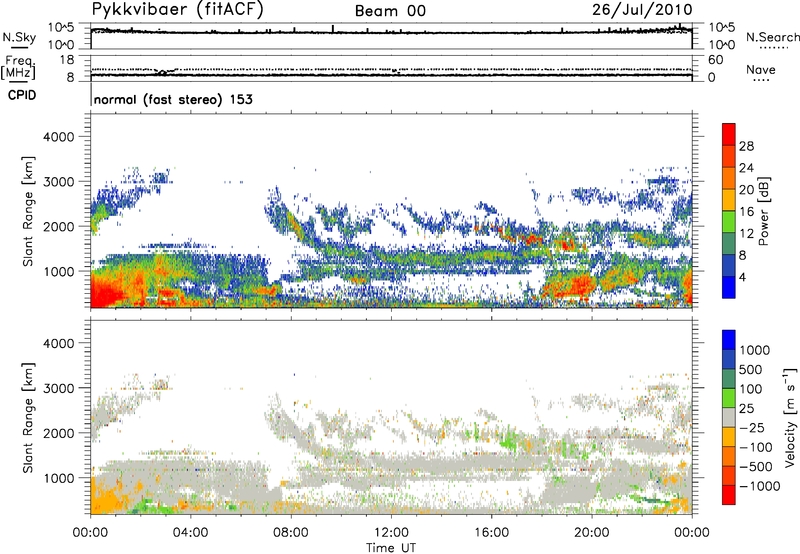This screenshot has height=554, width=800.
Task: Select the '20' label on the power colorbar
Action: (x=746, y=190)
